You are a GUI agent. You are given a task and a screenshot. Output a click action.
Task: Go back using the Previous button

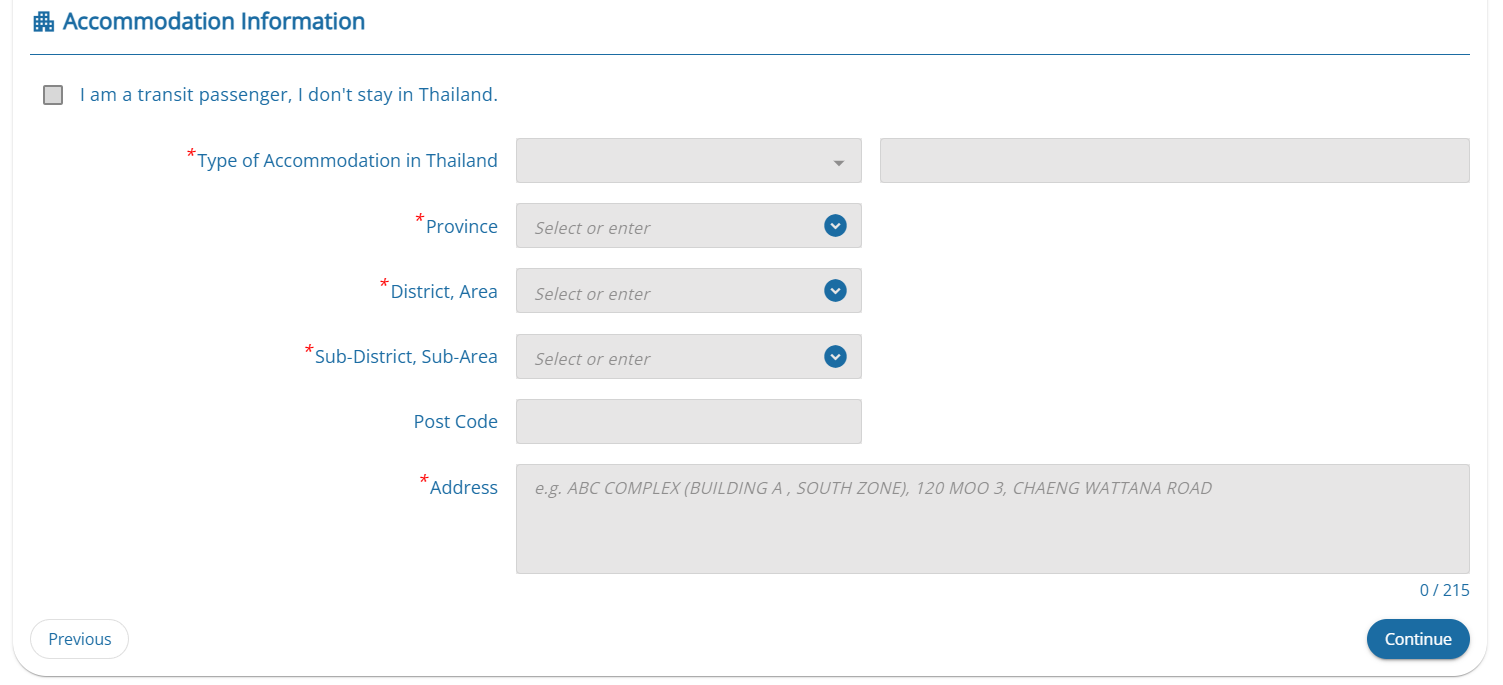[79, 638]
